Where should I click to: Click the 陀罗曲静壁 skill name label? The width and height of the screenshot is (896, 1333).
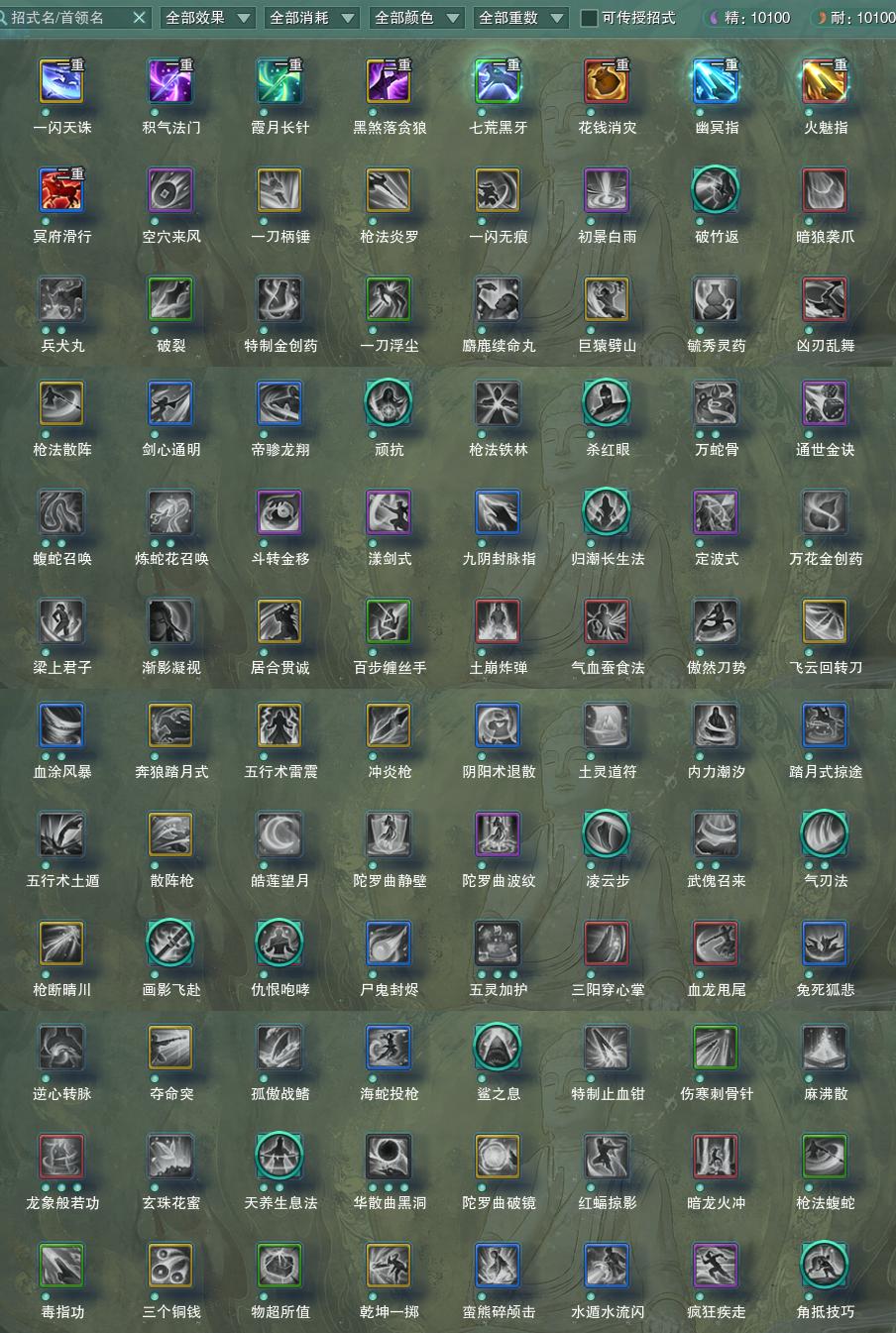tap(390, 881)
